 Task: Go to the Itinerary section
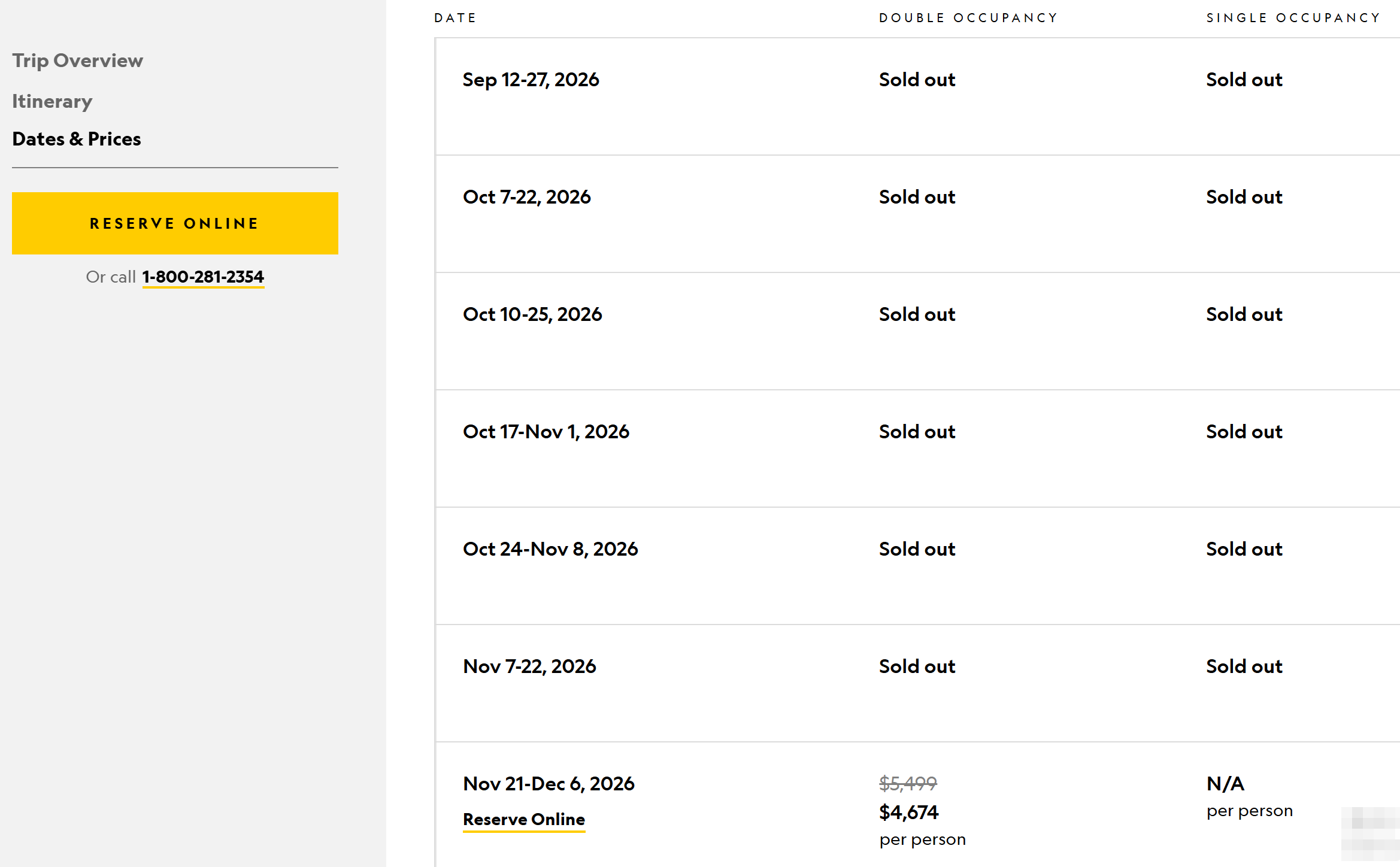(52, 101)
